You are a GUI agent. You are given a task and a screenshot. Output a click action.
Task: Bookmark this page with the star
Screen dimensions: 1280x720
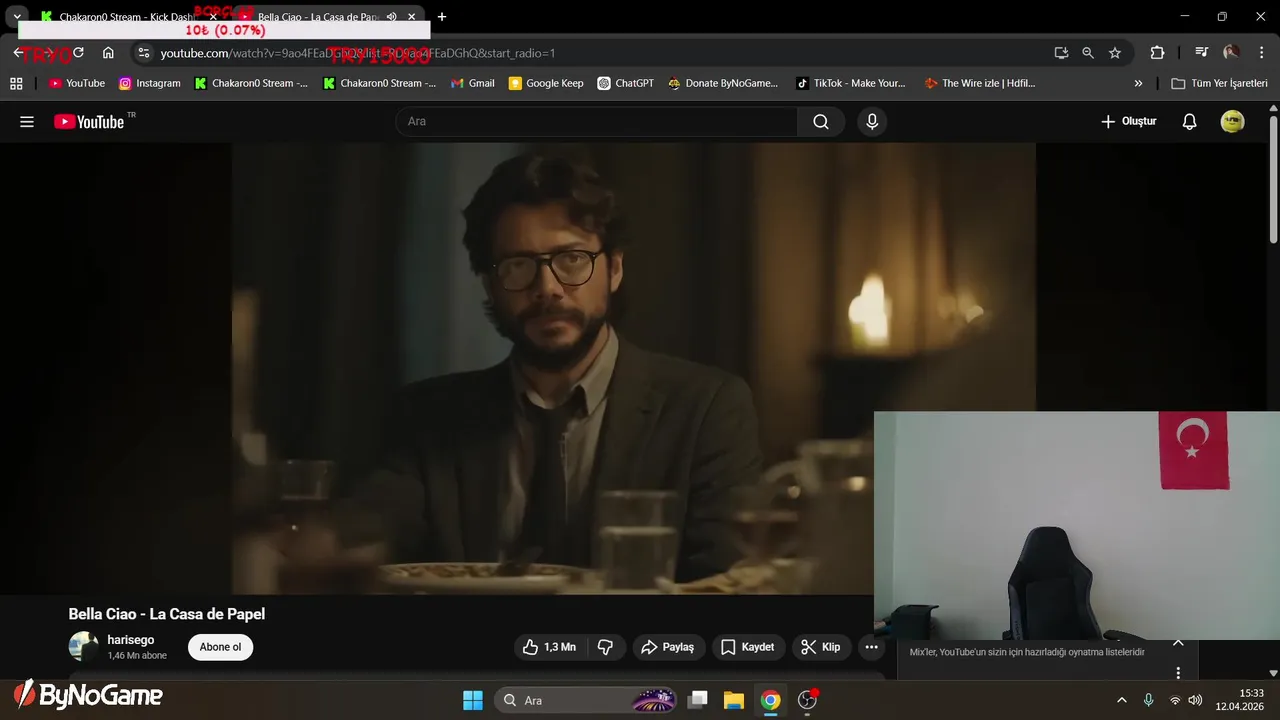(x=1115, y=53)
